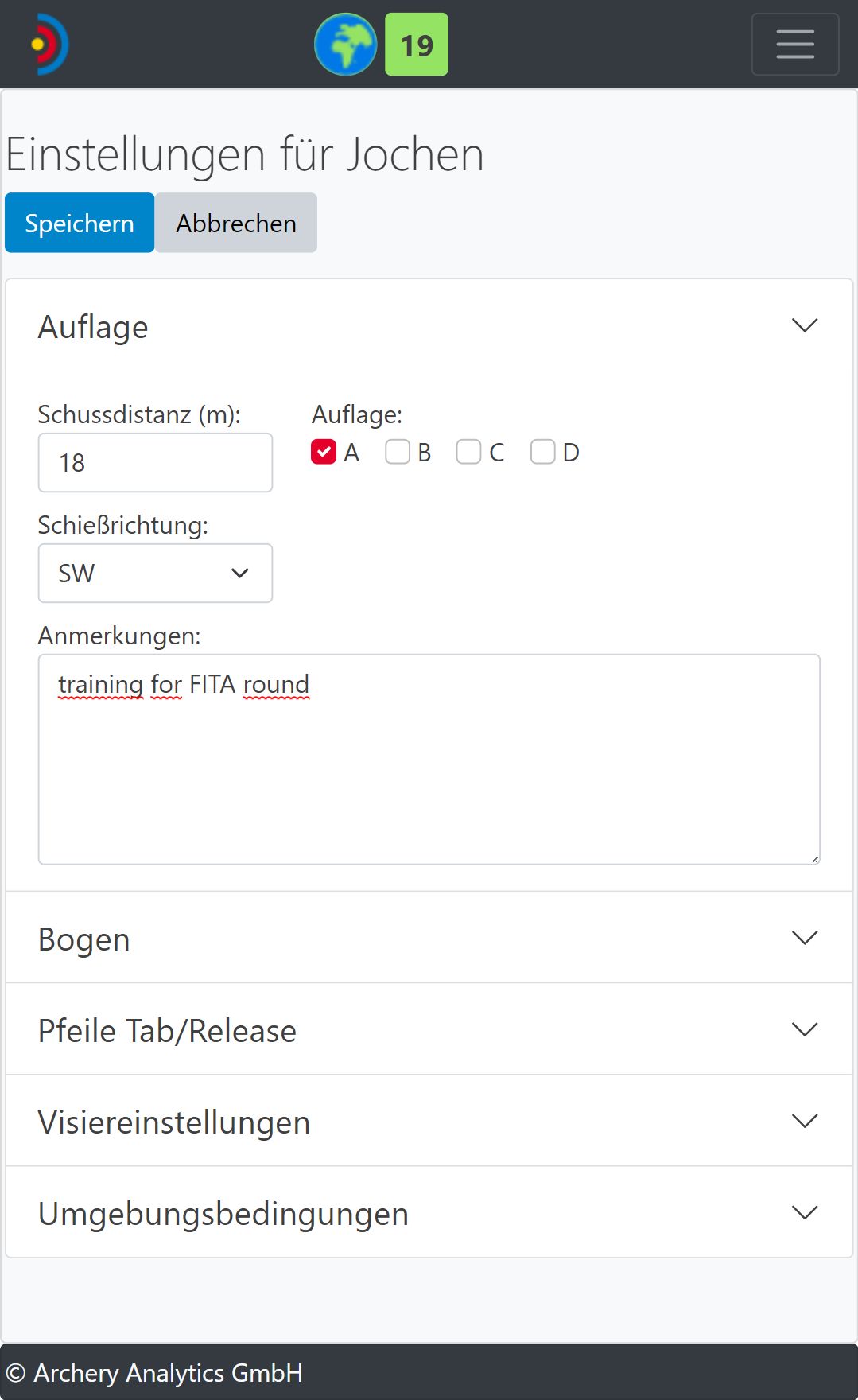Check Auflage checkbox C
This screenshot has width=858, height=1400.
[x=468, y=452]
